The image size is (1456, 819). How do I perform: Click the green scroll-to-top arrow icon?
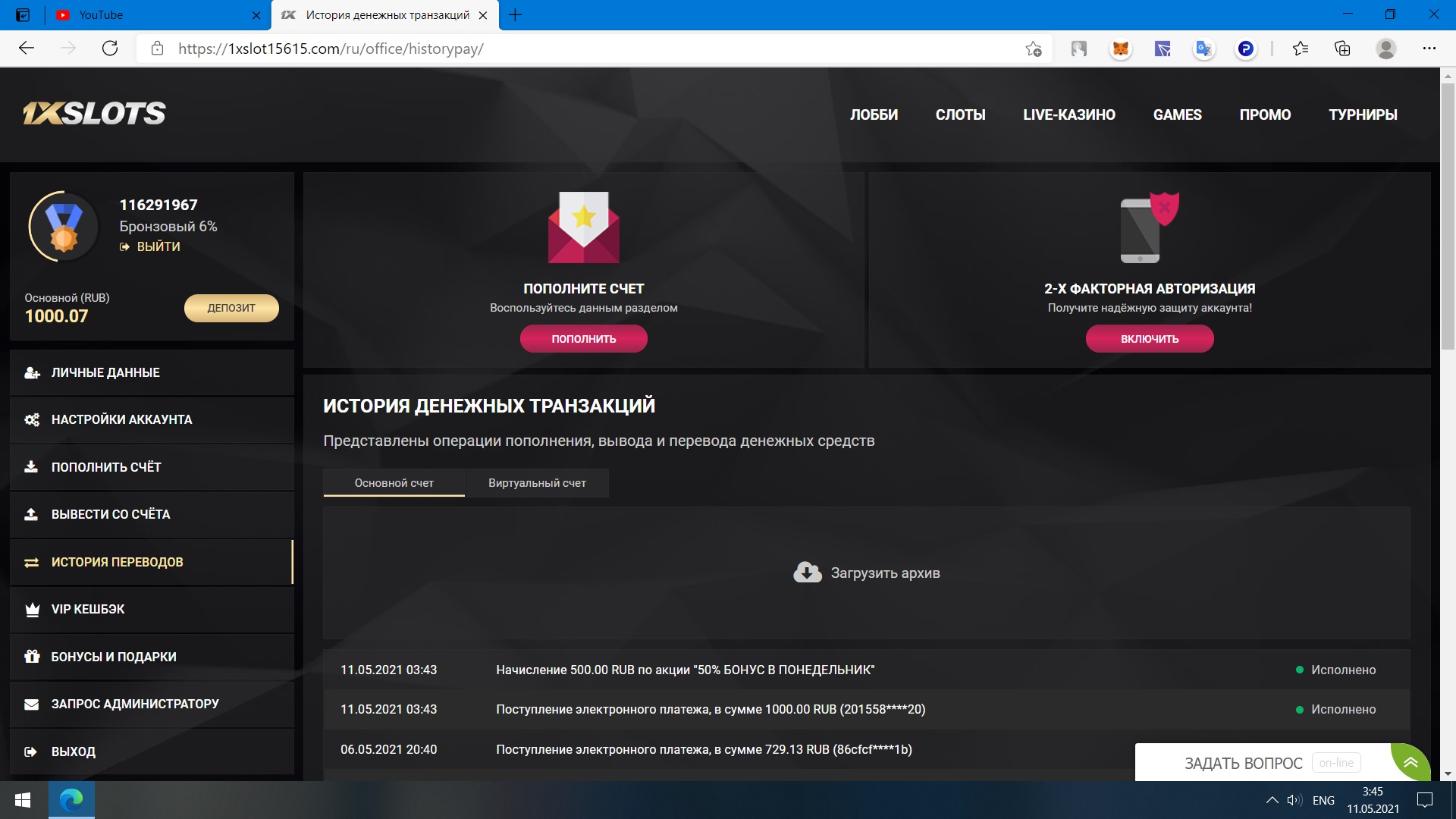tap(1410, 762)
